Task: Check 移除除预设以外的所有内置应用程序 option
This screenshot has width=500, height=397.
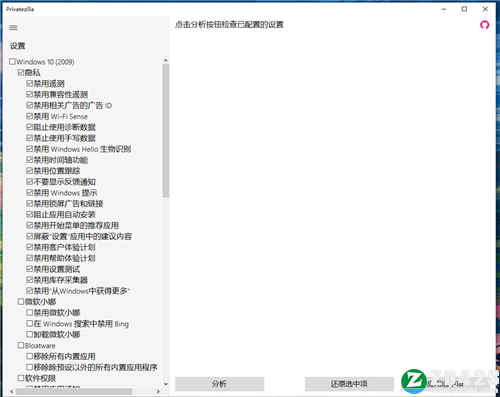Action: 29,367
